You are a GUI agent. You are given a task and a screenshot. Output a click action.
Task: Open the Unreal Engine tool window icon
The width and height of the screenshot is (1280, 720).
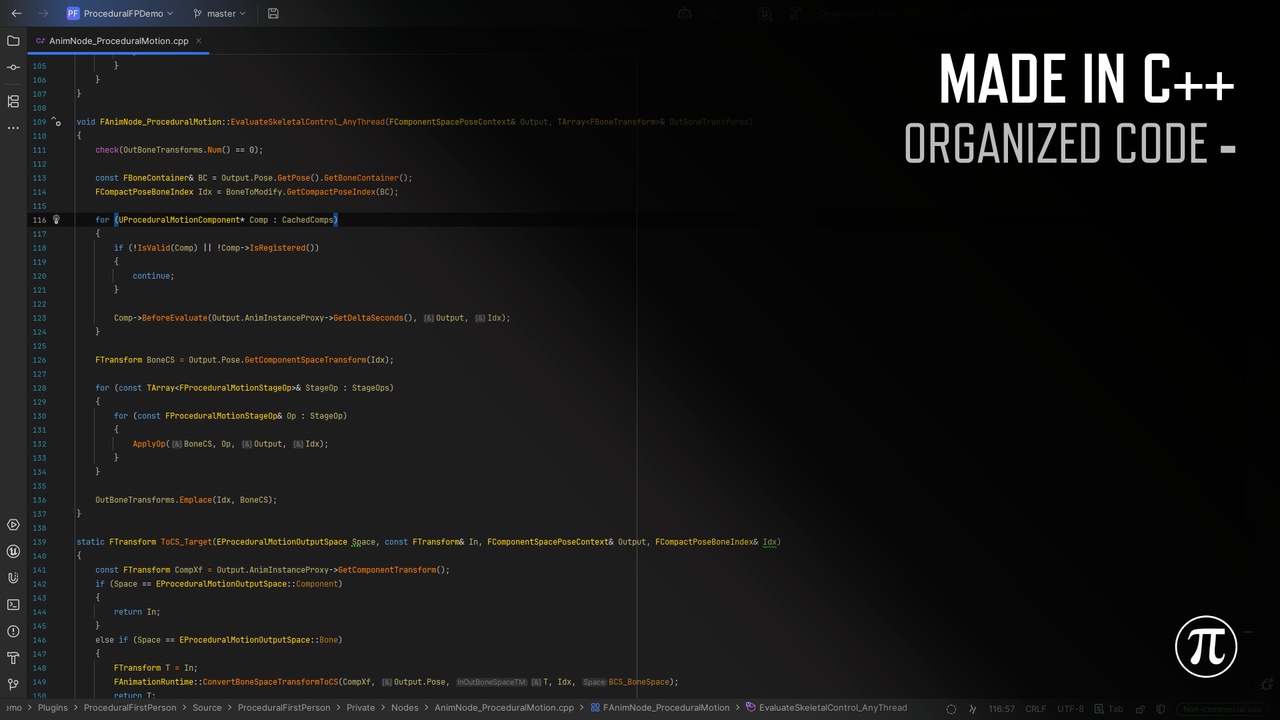[13, 551]
